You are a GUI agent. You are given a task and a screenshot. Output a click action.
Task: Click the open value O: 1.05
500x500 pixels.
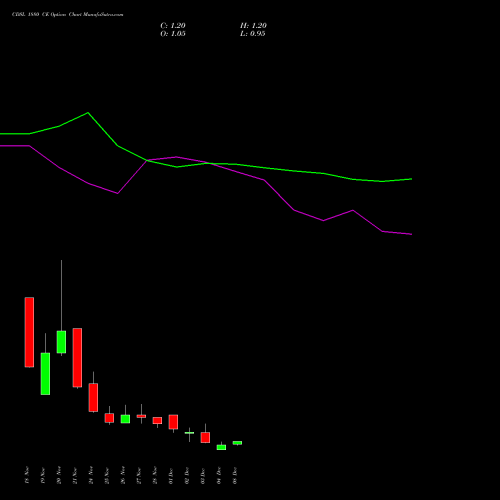[x=173, y=34]
